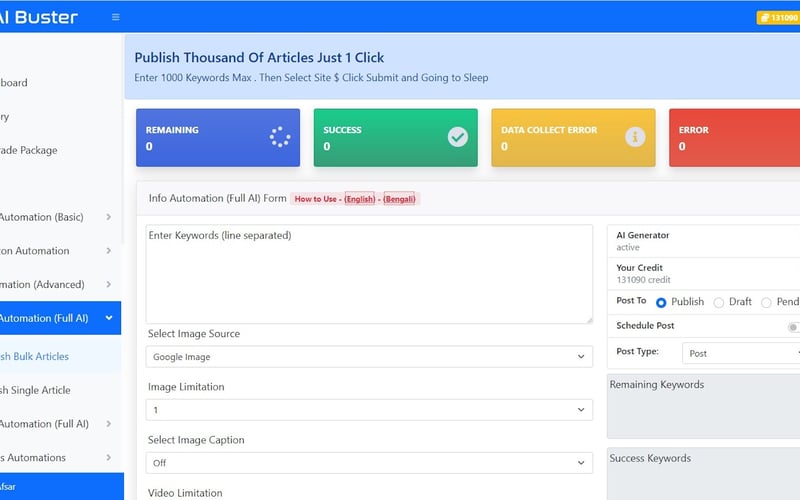Expand the lower Automation (Full AI) chevron

pyautogui.click(x=109, y=423)
